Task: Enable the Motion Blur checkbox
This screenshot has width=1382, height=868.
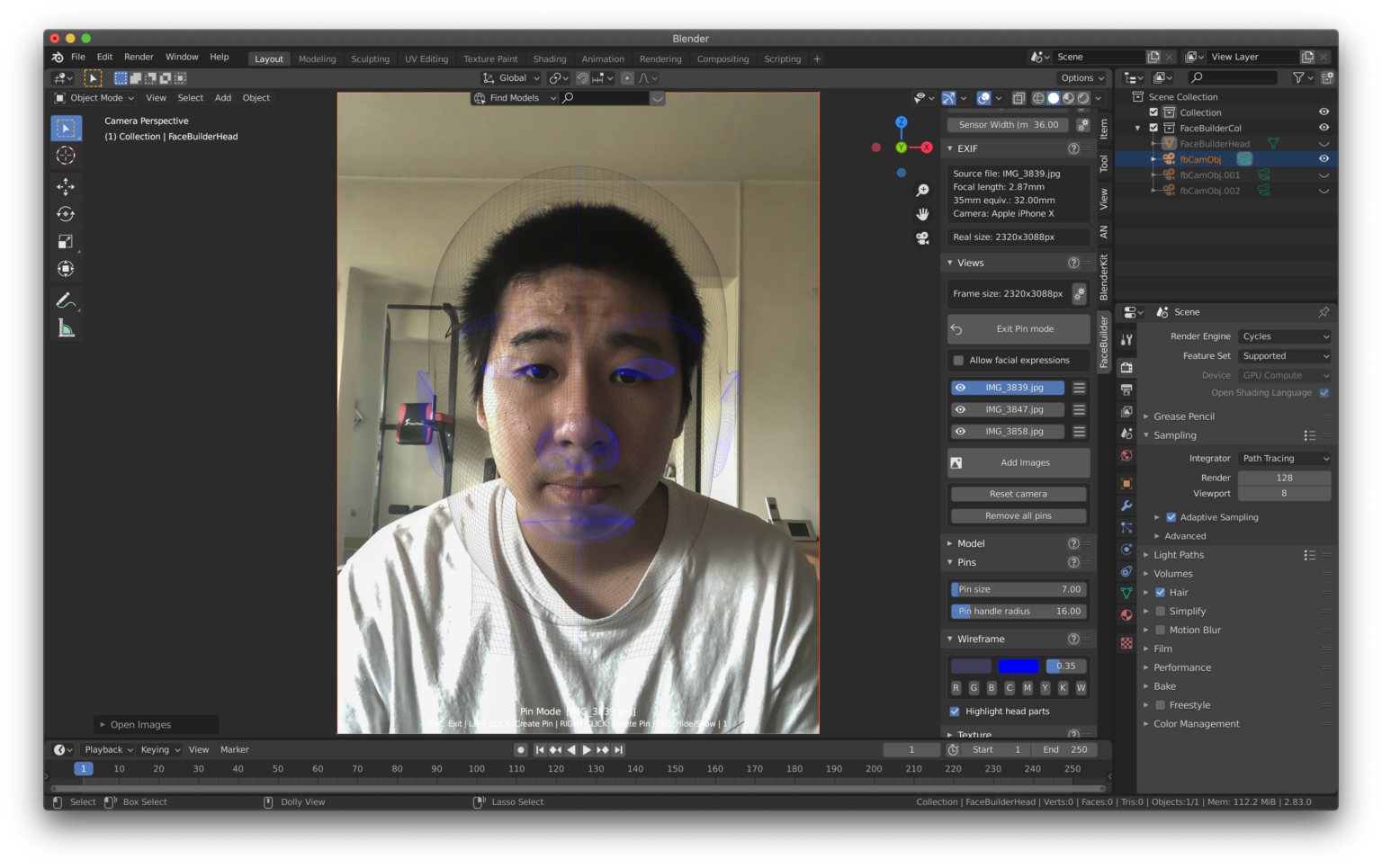Action: tap(1161, 631)
